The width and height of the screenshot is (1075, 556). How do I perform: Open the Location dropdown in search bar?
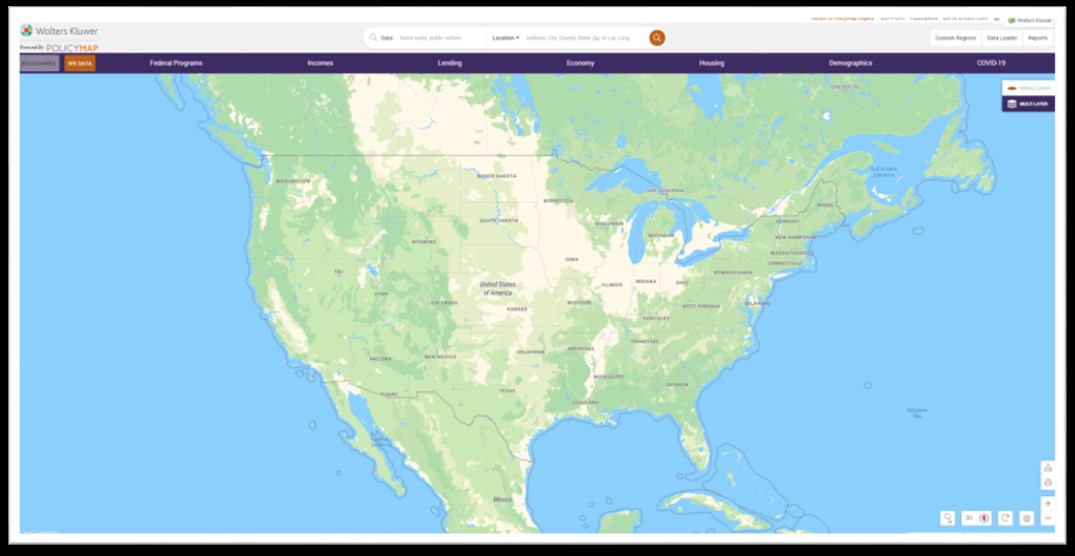(x=506, y=38)
